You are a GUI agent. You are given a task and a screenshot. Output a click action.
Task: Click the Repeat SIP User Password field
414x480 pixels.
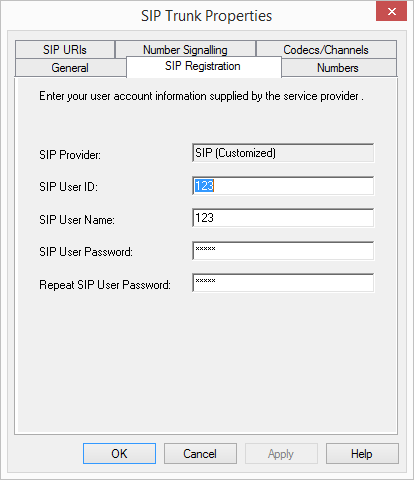tap(283, 283)
